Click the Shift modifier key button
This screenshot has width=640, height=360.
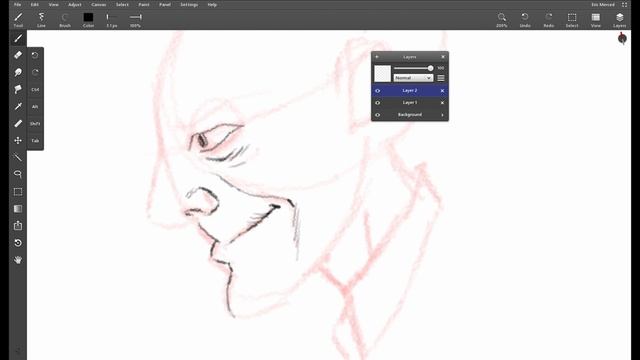(x=35, y=124)
